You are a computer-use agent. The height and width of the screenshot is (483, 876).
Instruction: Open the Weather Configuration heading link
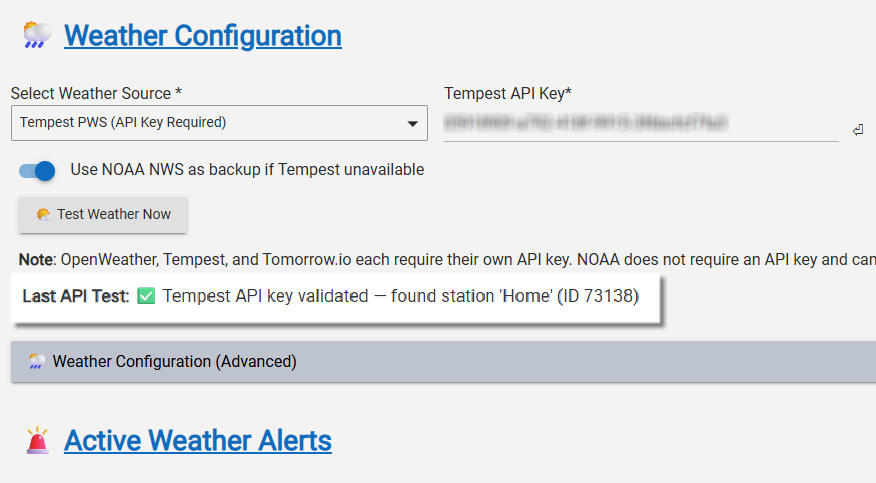point(202,36)
